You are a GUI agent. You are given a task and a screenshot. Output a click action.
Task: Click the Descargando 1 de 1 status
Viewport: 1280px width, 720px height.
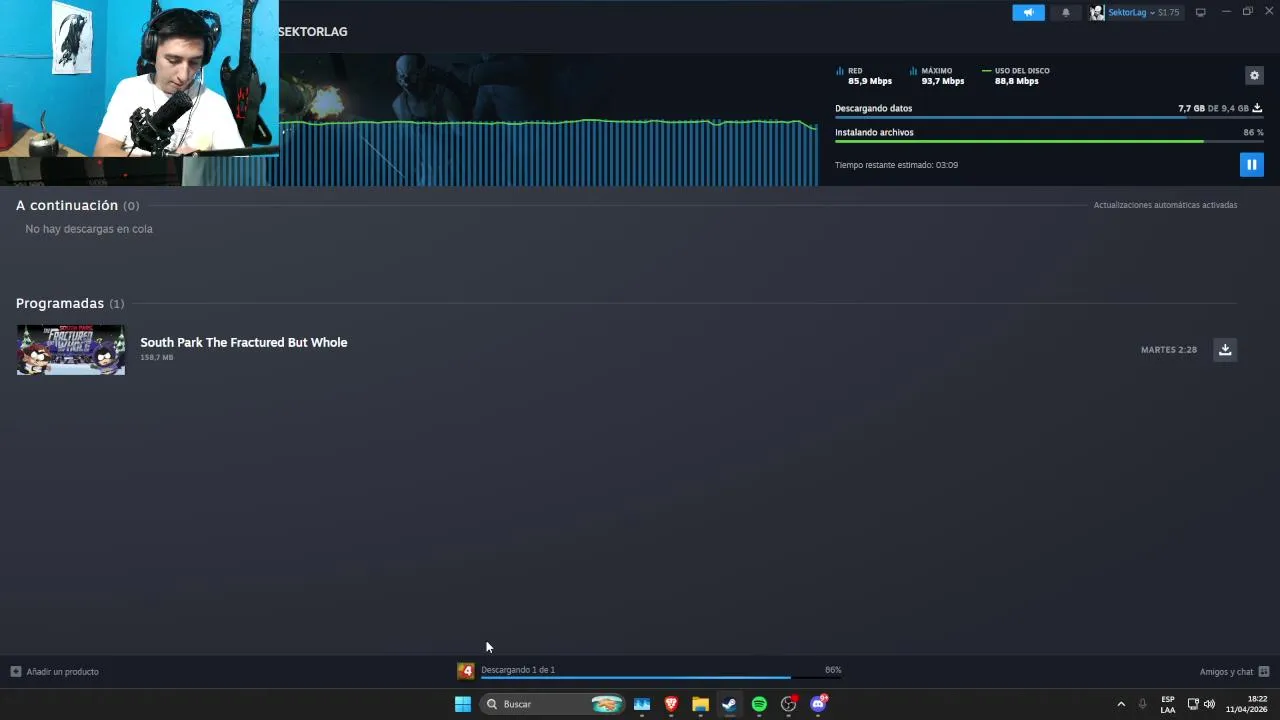518,670
